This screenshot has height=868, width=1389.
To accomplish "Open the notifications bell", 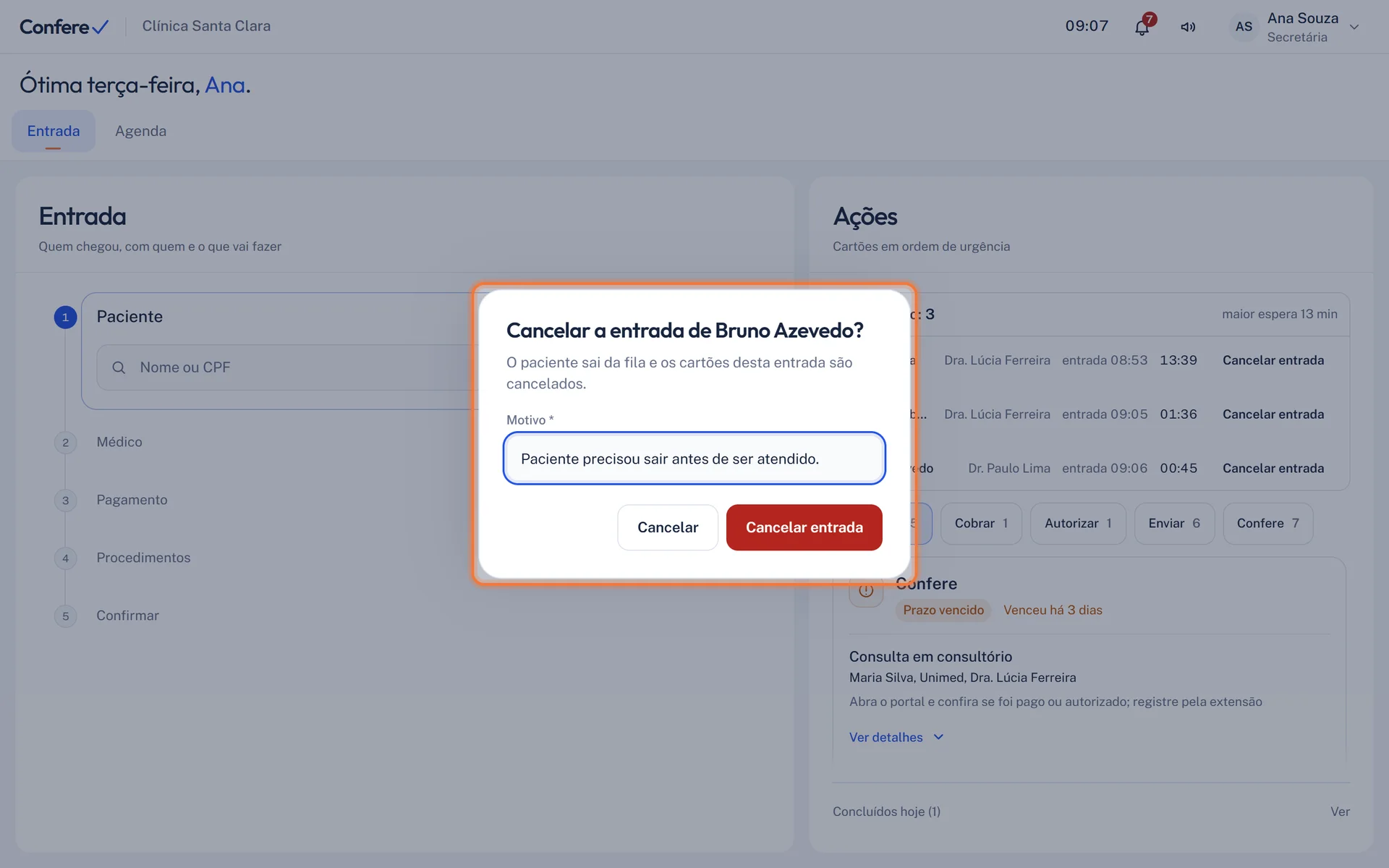I will click(x=1142, y=27).
